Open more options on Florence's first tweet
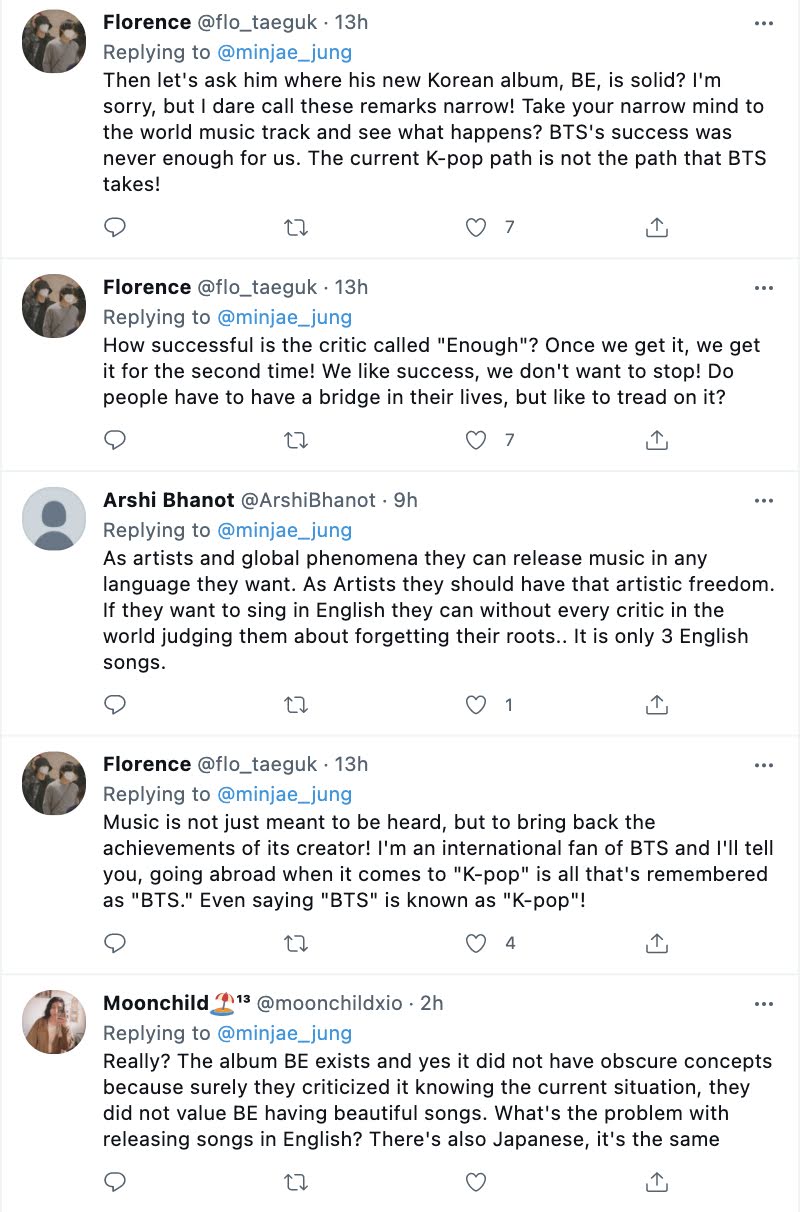 pyautogui.click(x=764, y=23)
